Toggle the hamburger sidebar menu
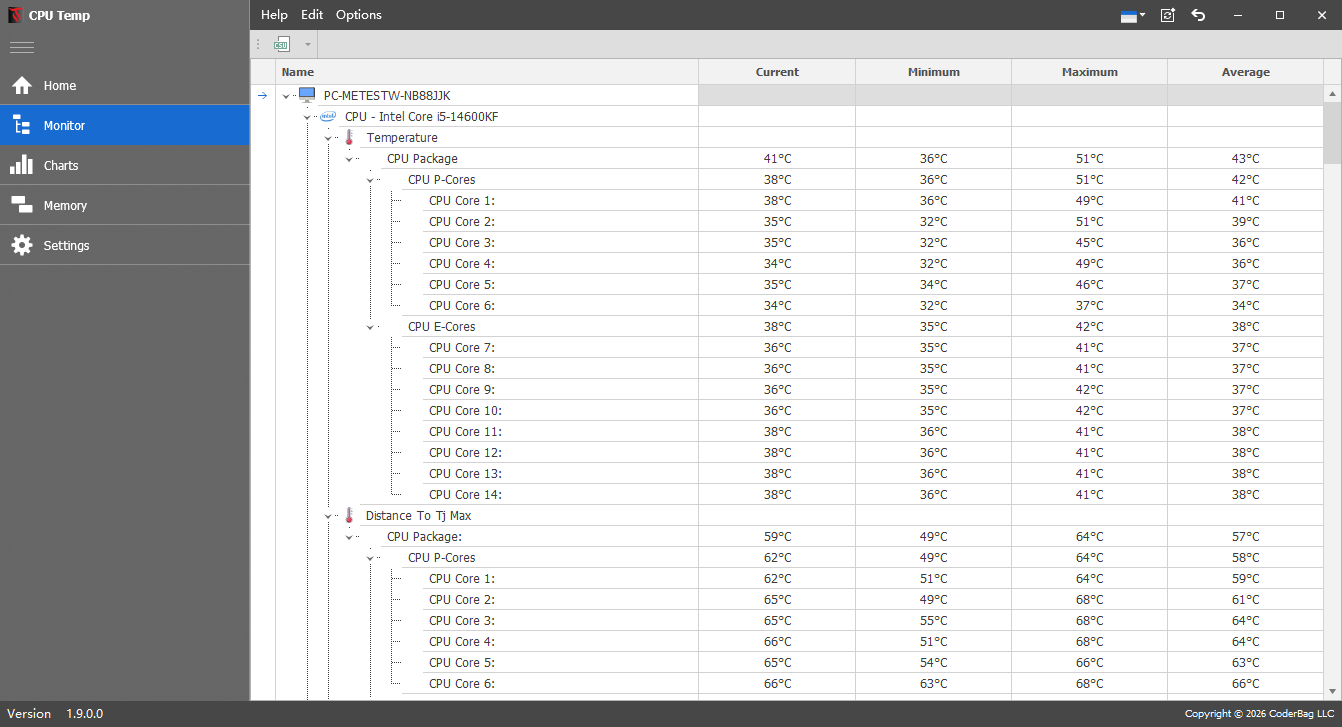1342x727 pixels. (22, 47)
